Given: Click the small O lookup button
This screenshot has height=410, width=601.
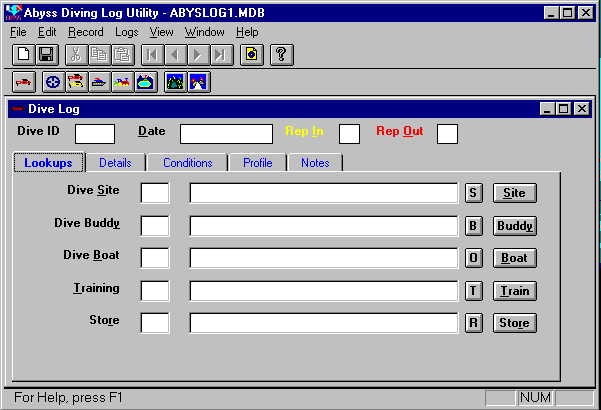Looking at the screenshot, I should 474,258.
